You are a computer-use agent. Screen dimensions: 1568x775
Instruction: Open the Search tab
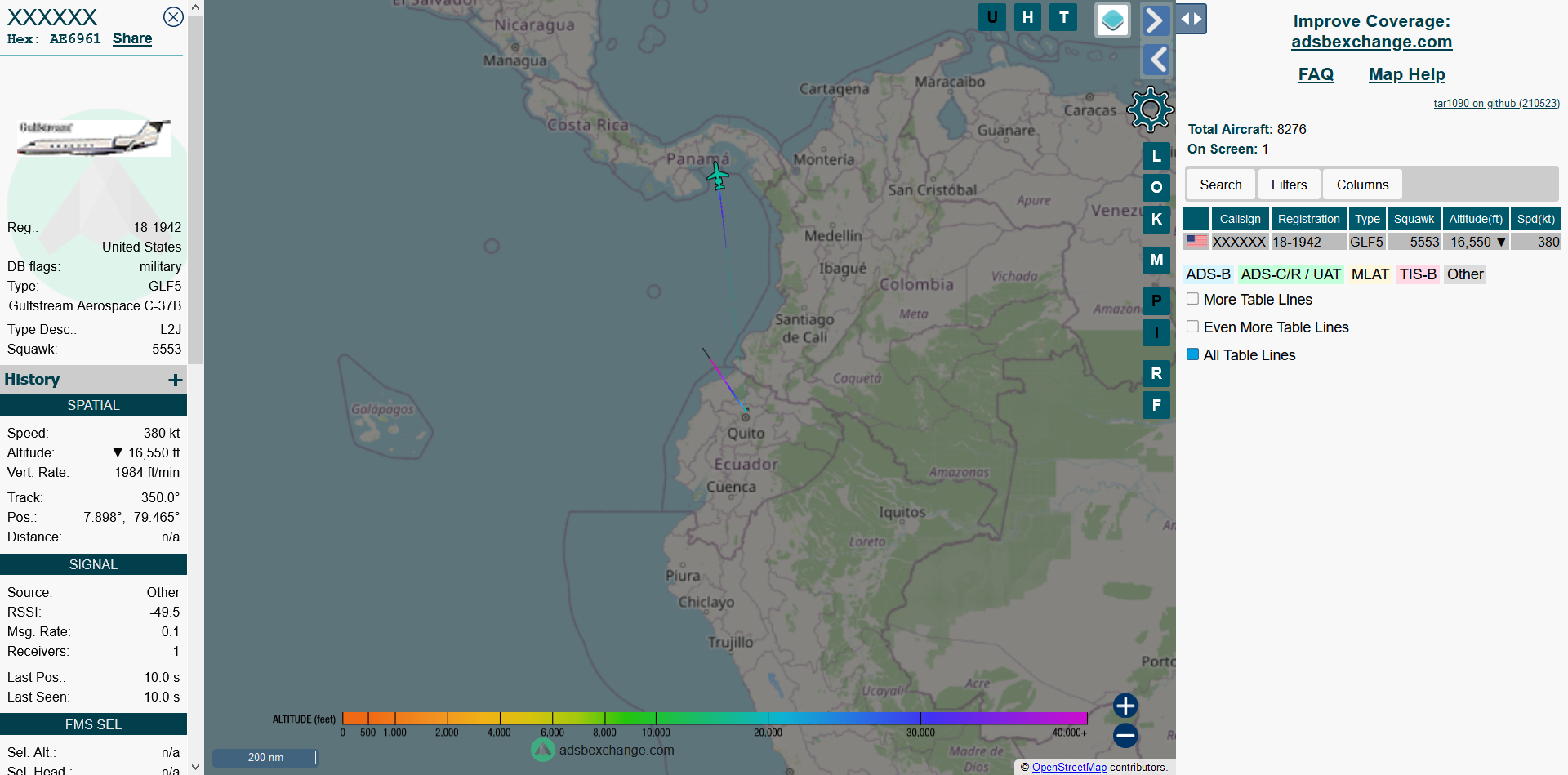point(1220,185)
